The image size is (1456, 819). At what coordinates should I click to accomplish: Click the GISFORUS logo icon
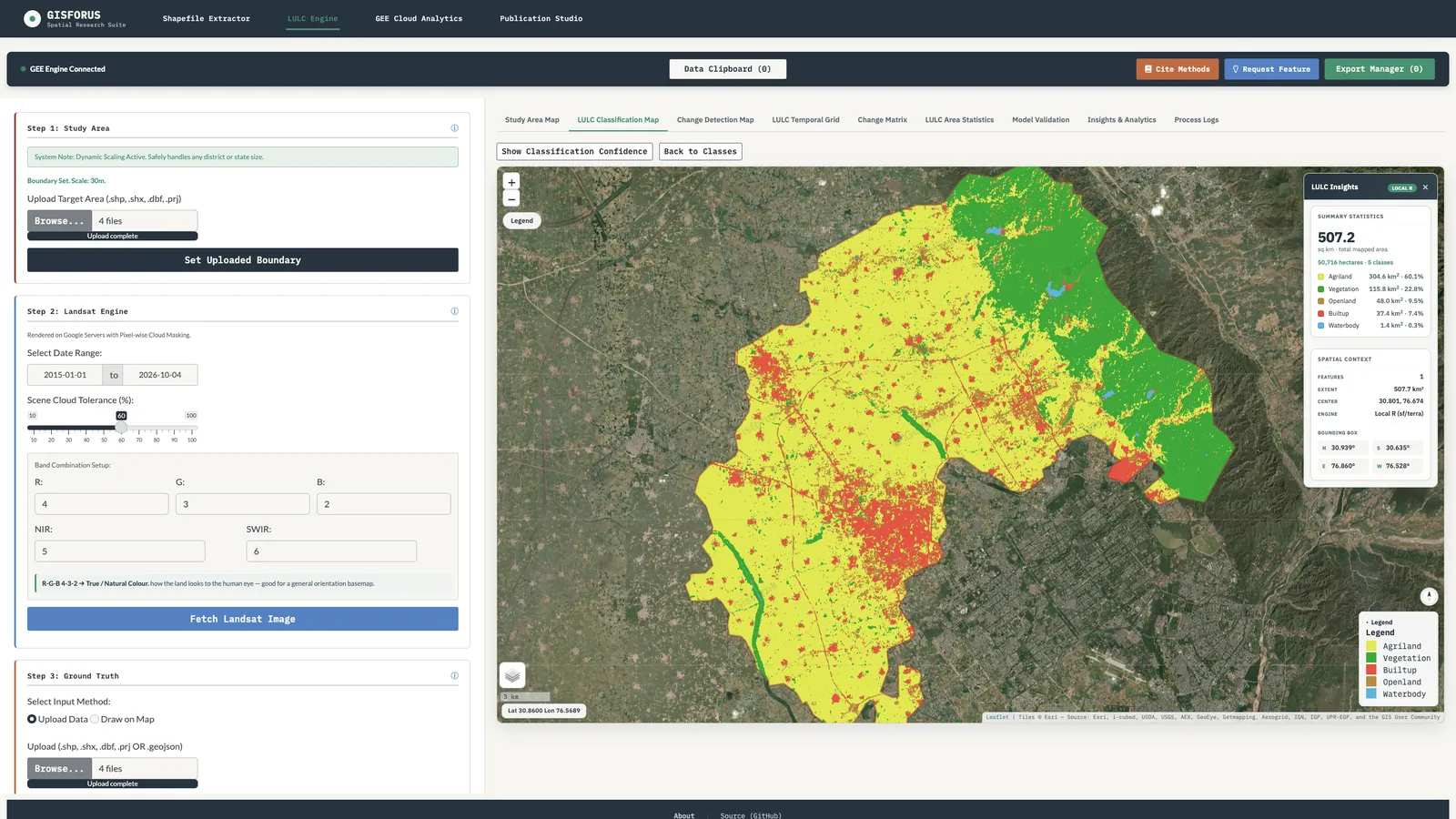(32, 18)
